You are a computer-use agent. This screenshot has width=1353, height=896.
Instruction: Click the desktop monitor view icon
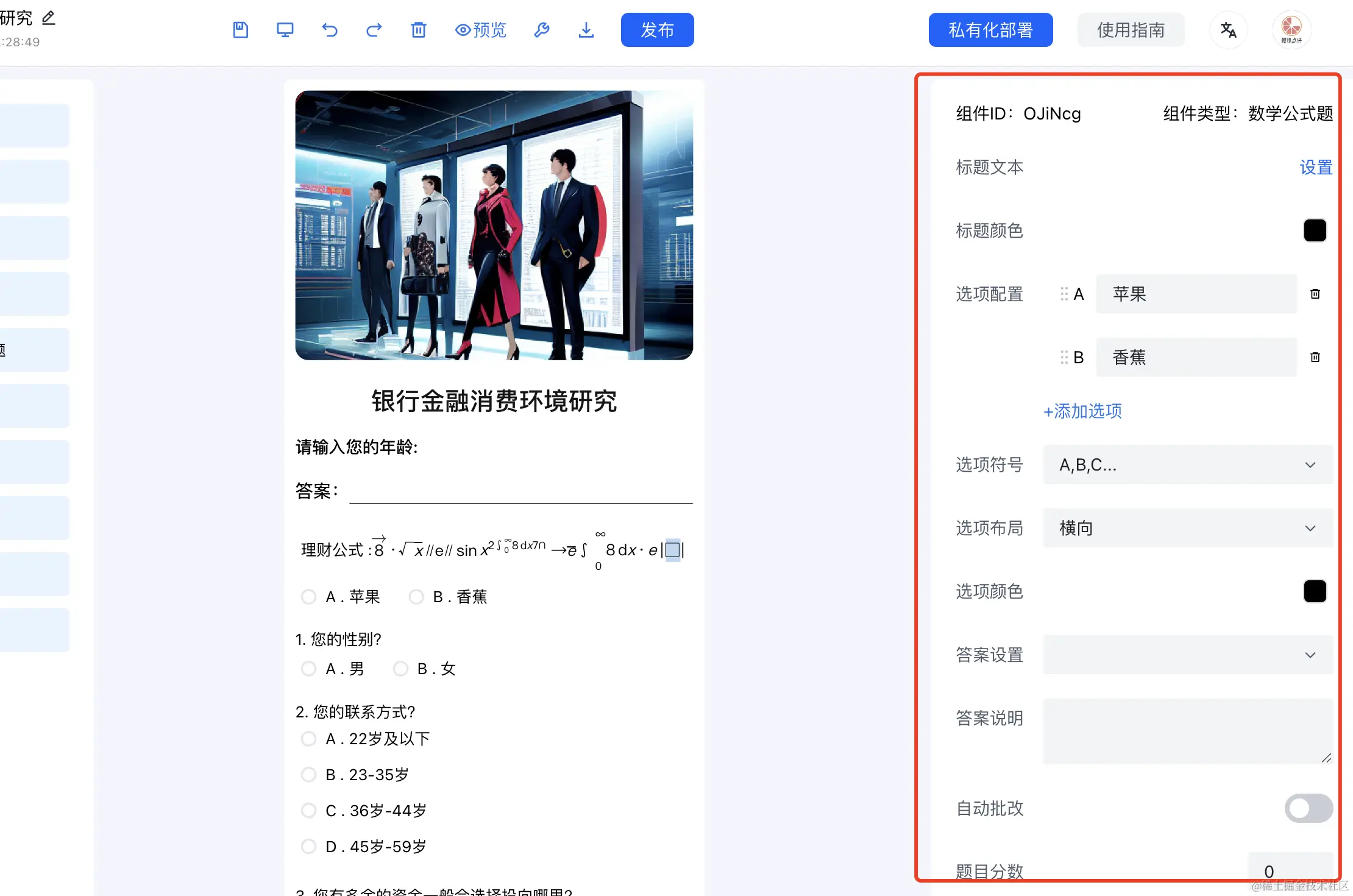pos(285,30)
